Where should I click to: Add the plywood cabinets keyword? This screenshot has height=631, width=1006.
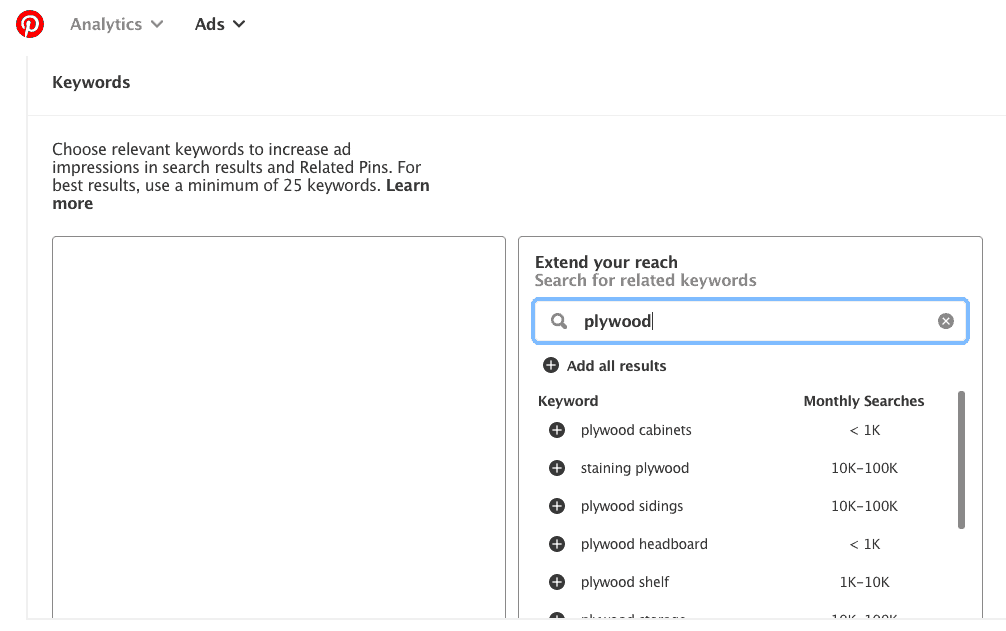point(557,430)
